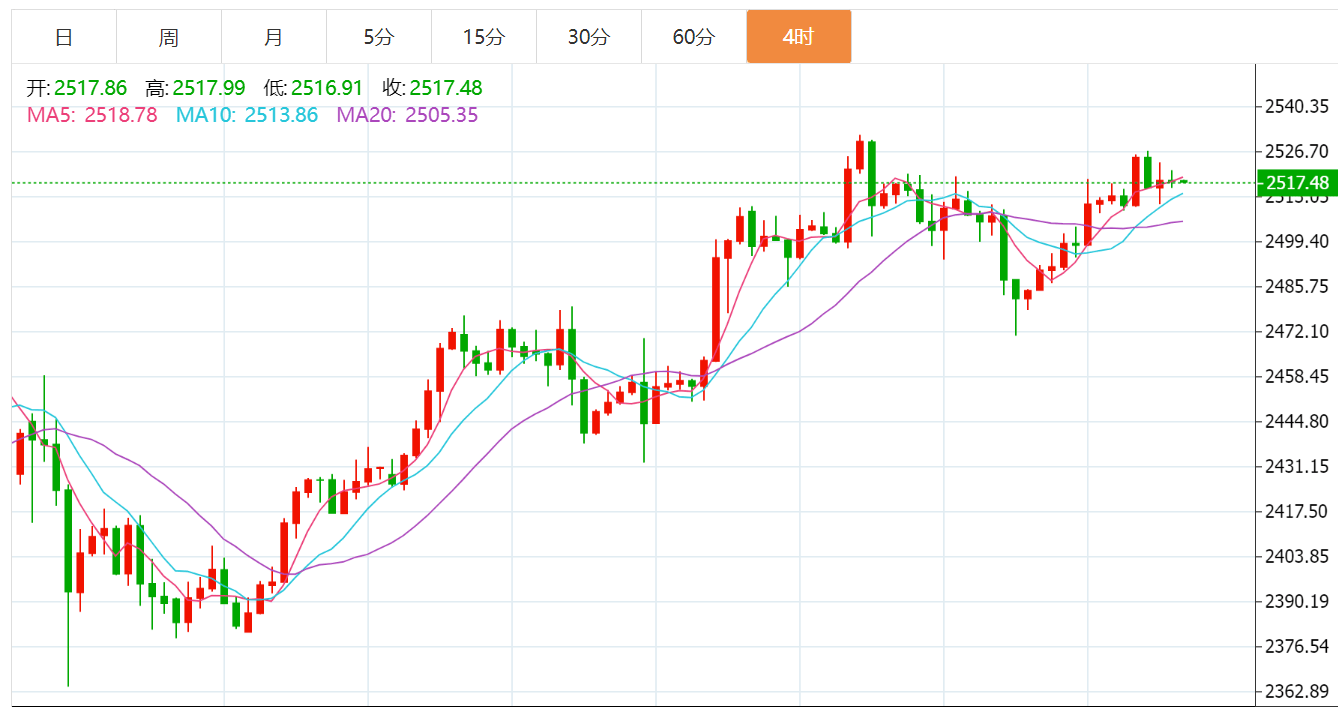
Task: Switch to the 日 daily chart tab
Action: tap(64, 37)
